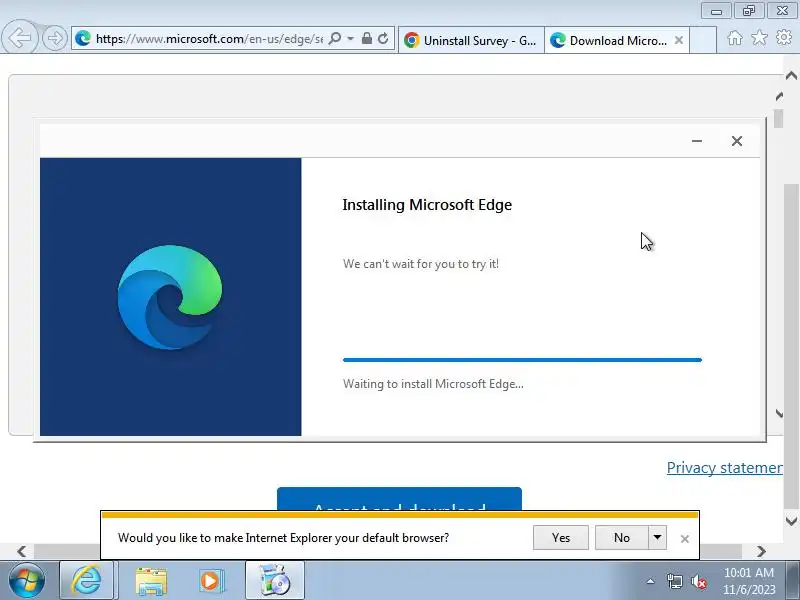Refresh the page with the reload icon
The image size is (800, 600).
pos(383,38)
